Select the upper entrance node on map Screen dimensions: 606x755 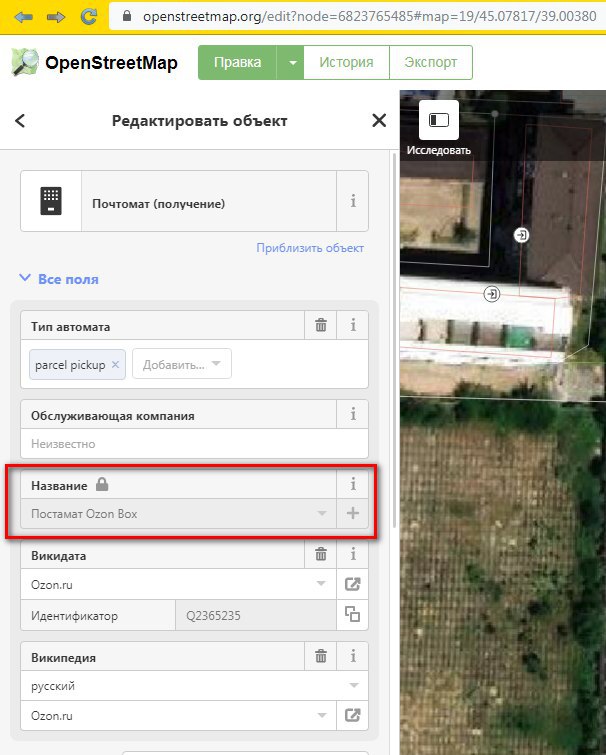pos(521,235)
